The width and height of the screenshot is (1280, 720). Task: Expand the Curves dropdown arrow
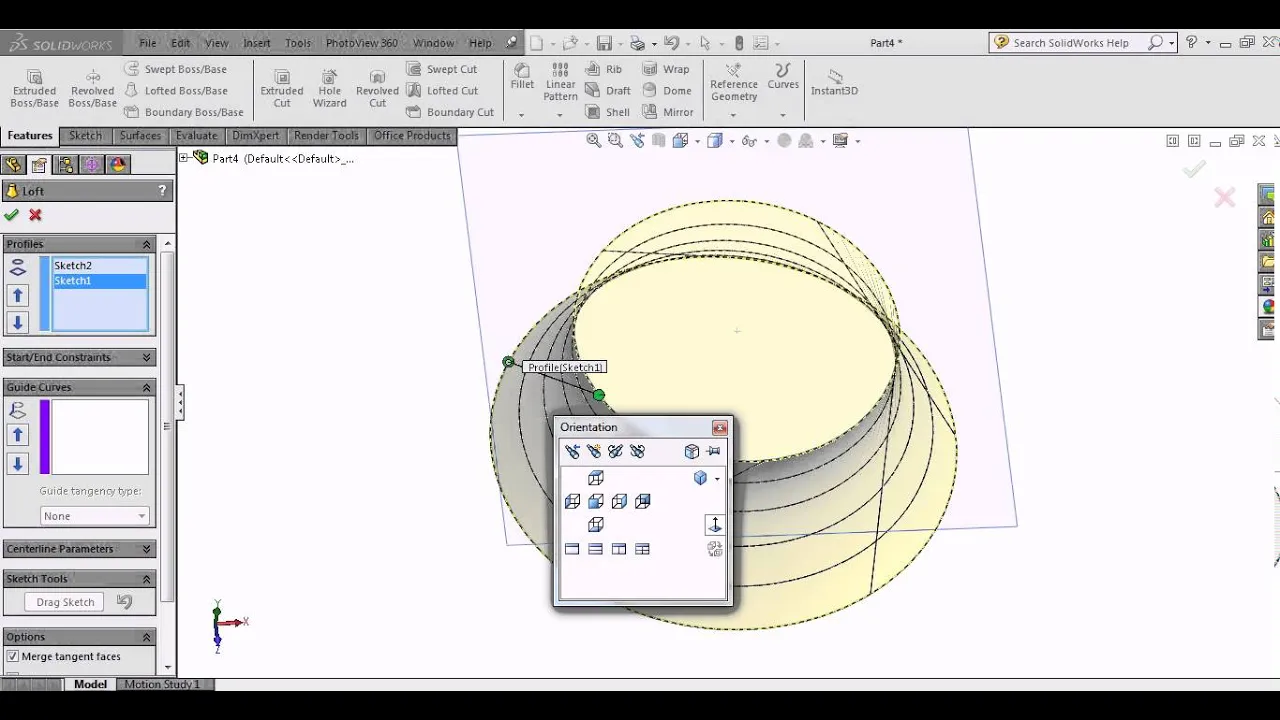tap(783, 115)
